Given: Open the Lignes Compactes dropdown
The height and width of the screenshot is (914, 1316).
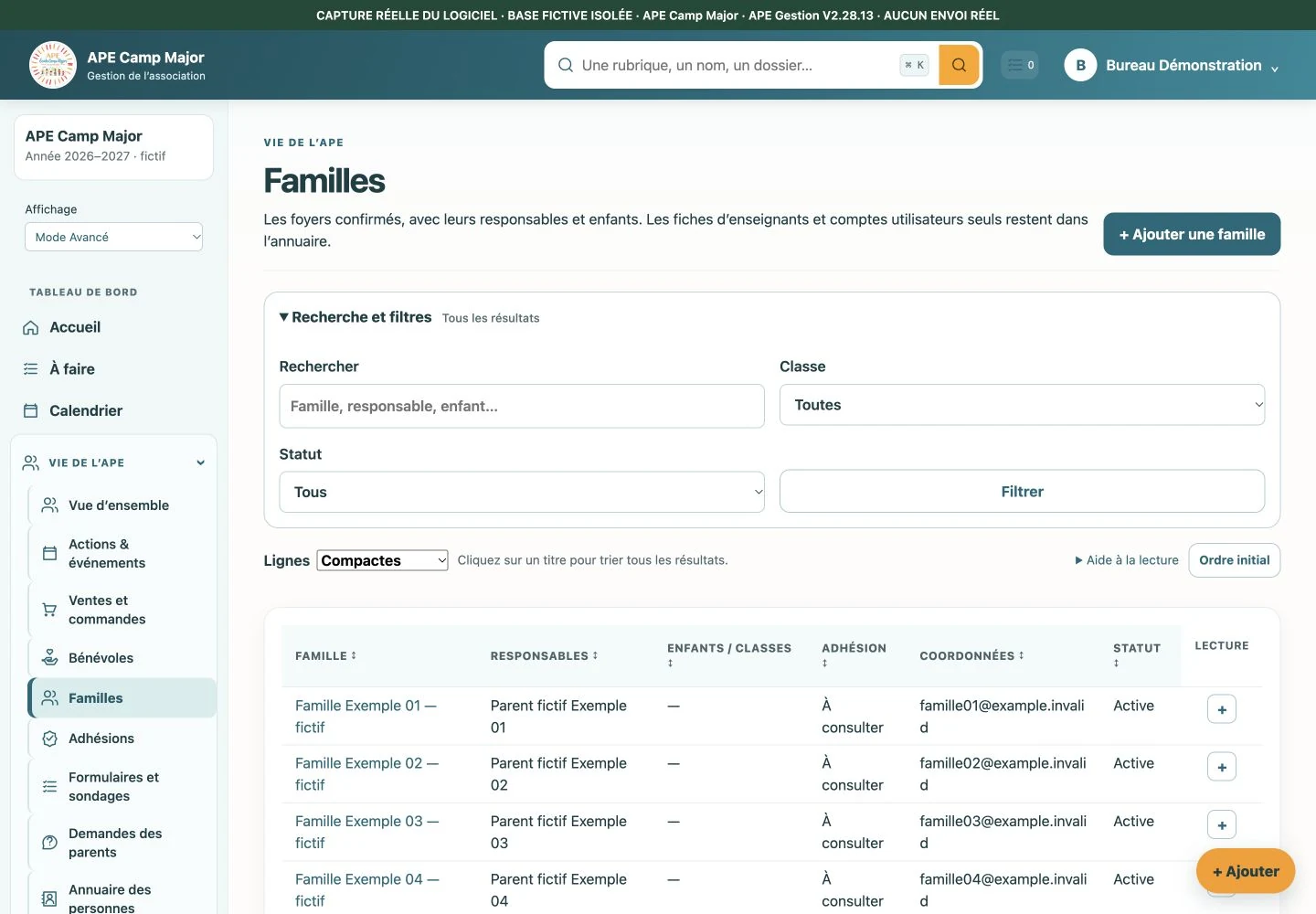Looking at the screenshot, I should click(382, 560).
